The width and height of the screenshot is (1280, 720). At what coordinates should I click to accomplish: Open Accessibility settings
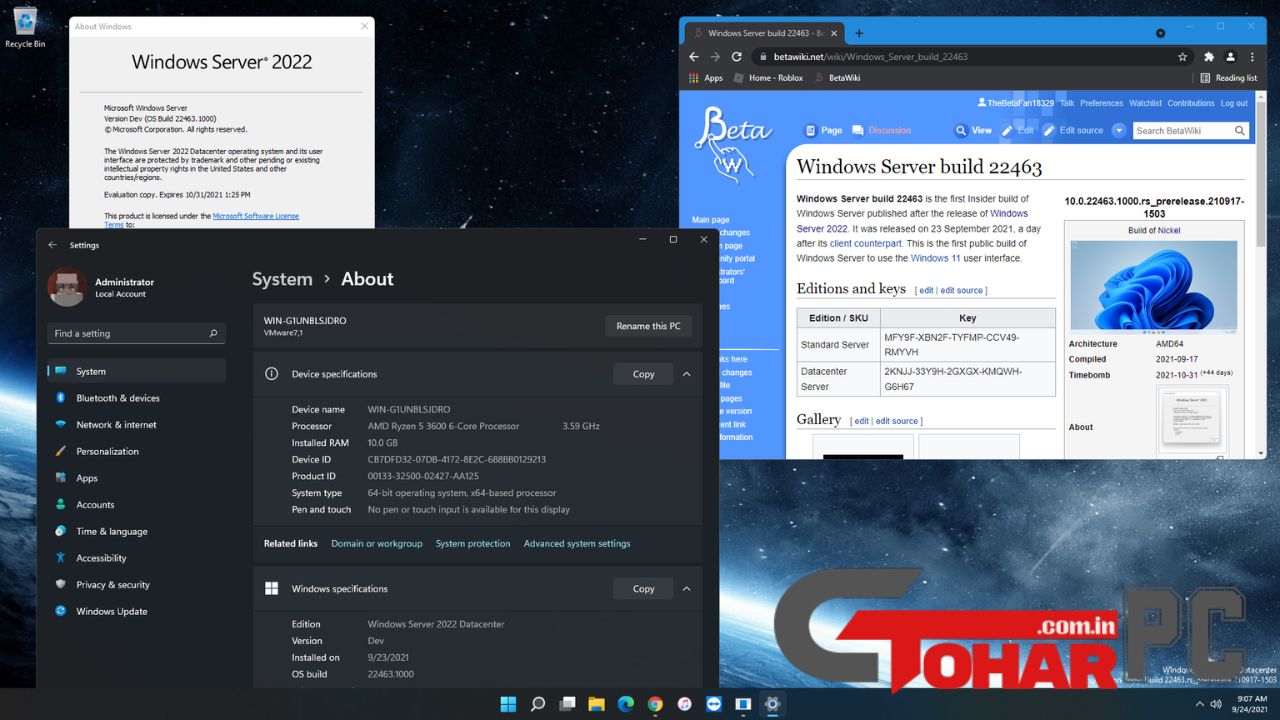tap(136, 558)
